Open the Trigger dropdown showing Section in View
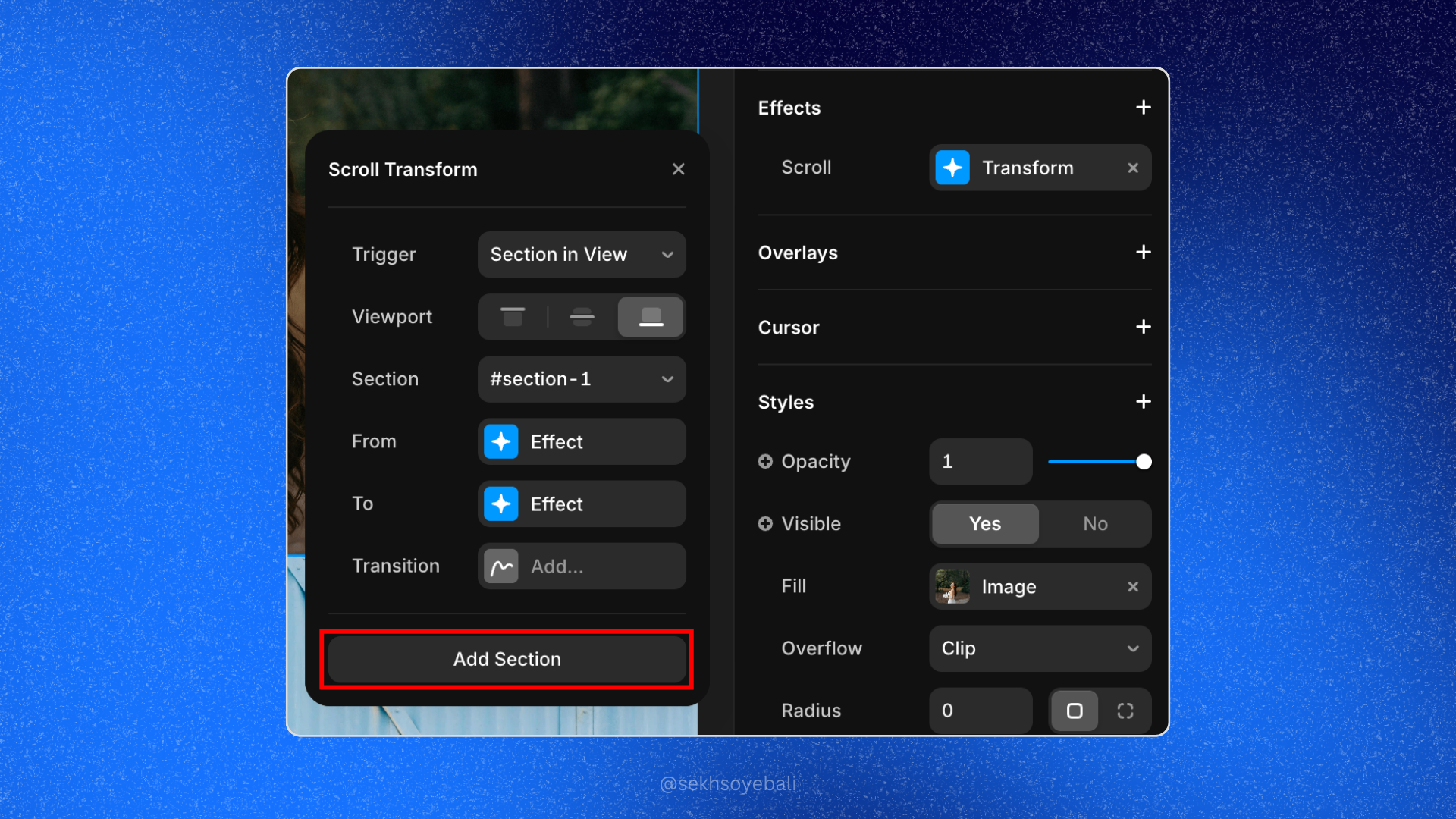Viewport: 1456px width, 819px height. (x=582, y=255)
